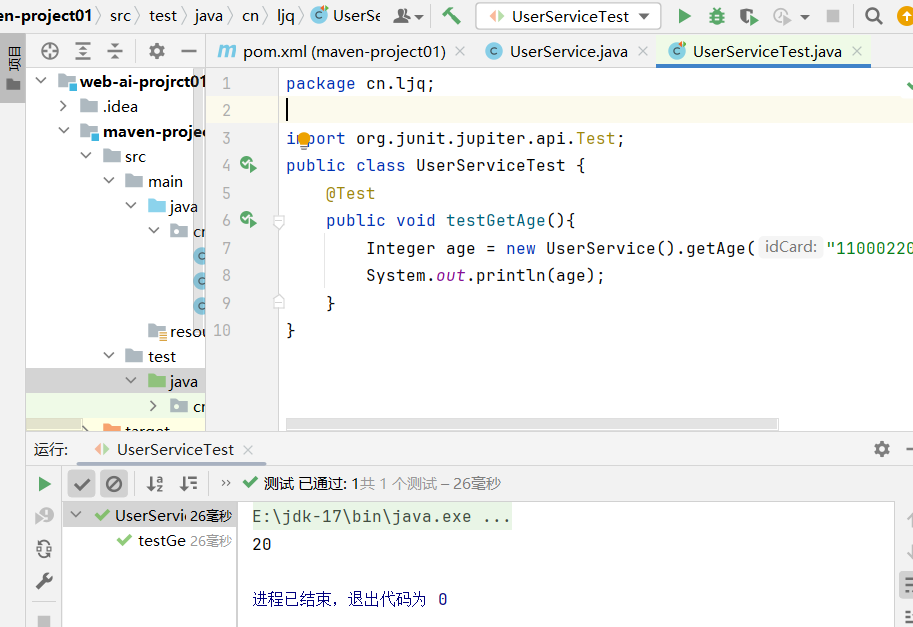This screenshot has width=913, height=627.
Task: Collapse the UserServiceTest result node arrow
Action: (76, 515)
